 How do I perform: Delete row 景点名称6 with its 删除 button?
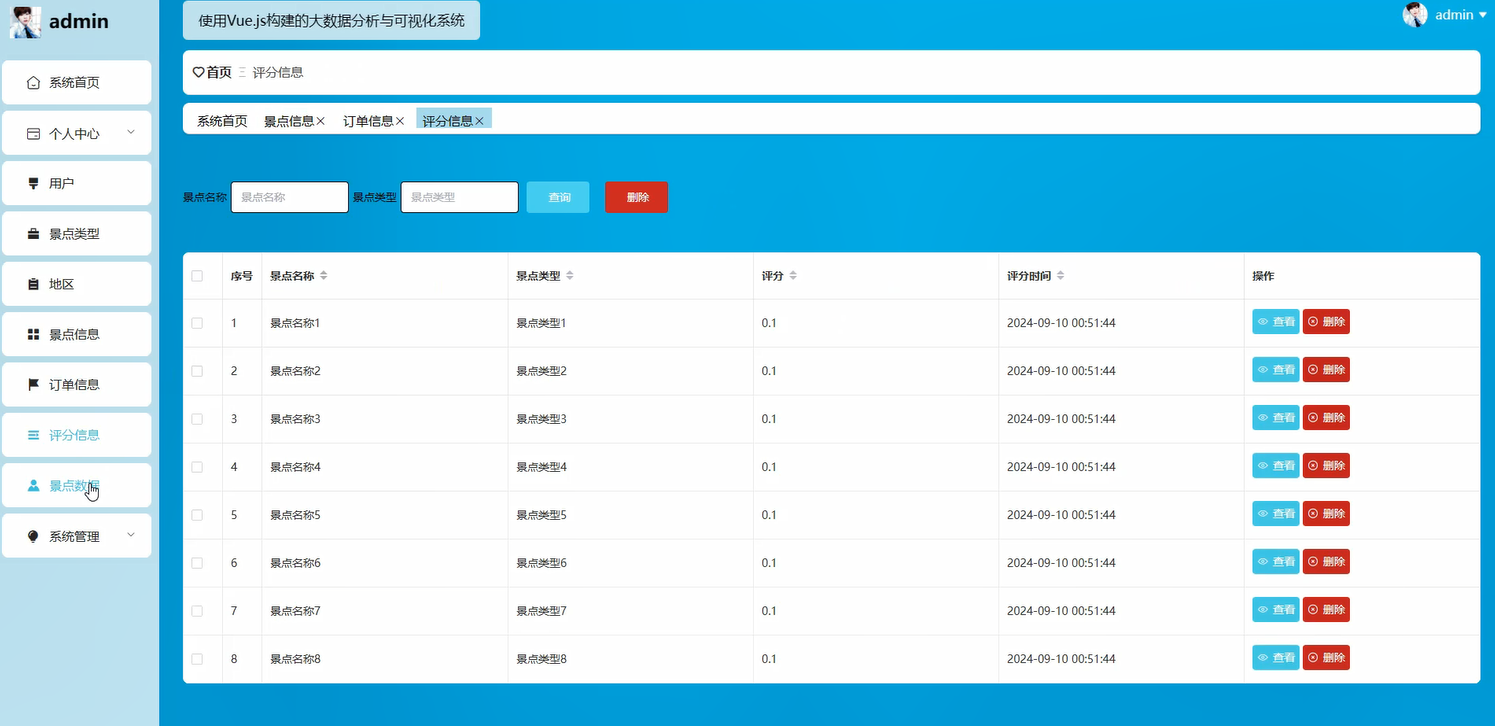pos(1326,562)
